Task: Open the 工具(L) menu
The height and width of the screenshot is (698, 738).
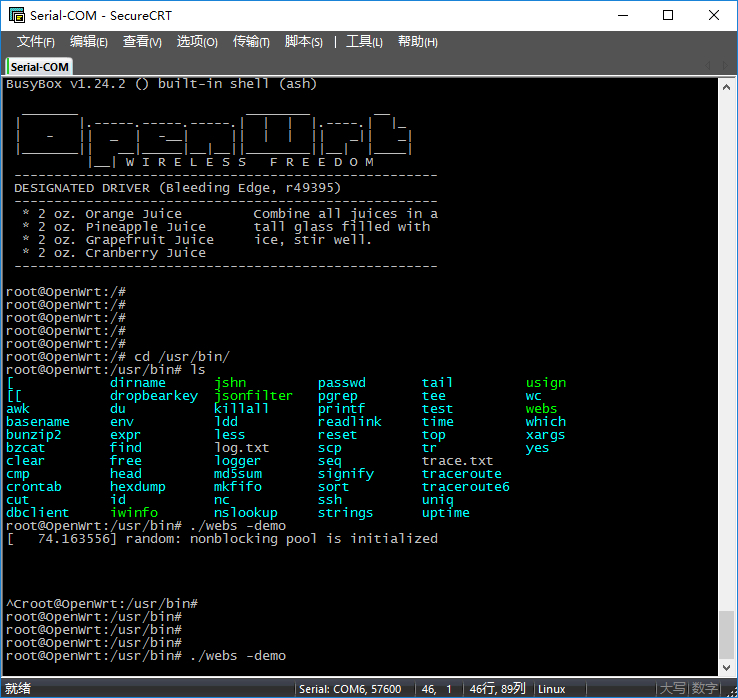Action: [x=365, y=41]
